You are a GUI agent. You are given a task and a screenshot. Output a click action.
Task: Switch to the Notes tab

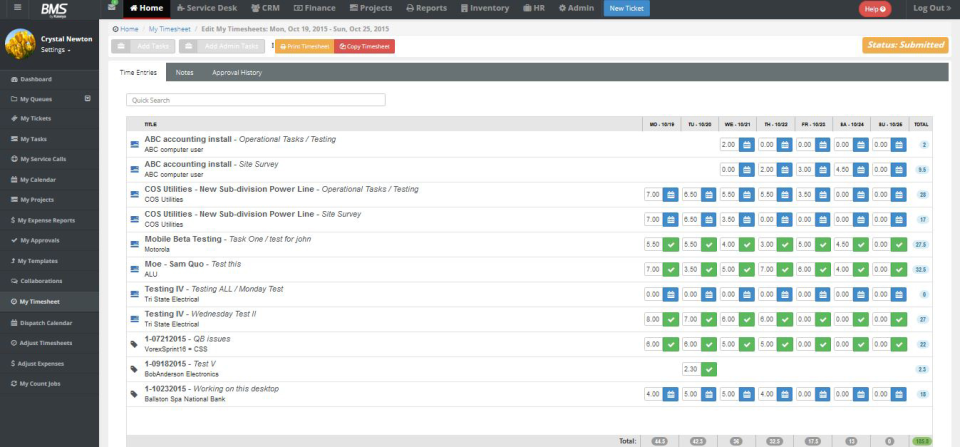pyautogui.click(x=184, y=72)
